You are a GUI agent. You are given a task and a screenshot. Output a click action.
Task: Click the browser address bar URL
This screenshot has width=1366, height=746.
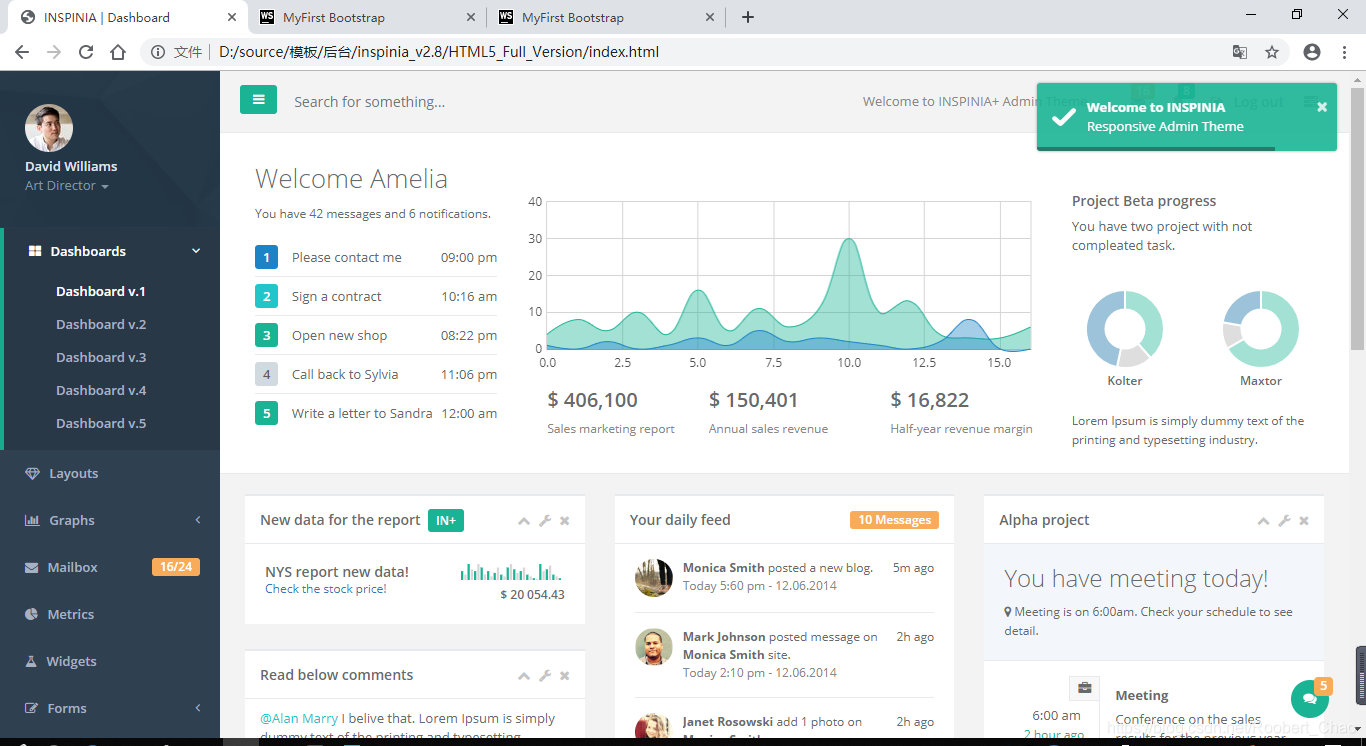pyautogui.click(x=439, y=52)
